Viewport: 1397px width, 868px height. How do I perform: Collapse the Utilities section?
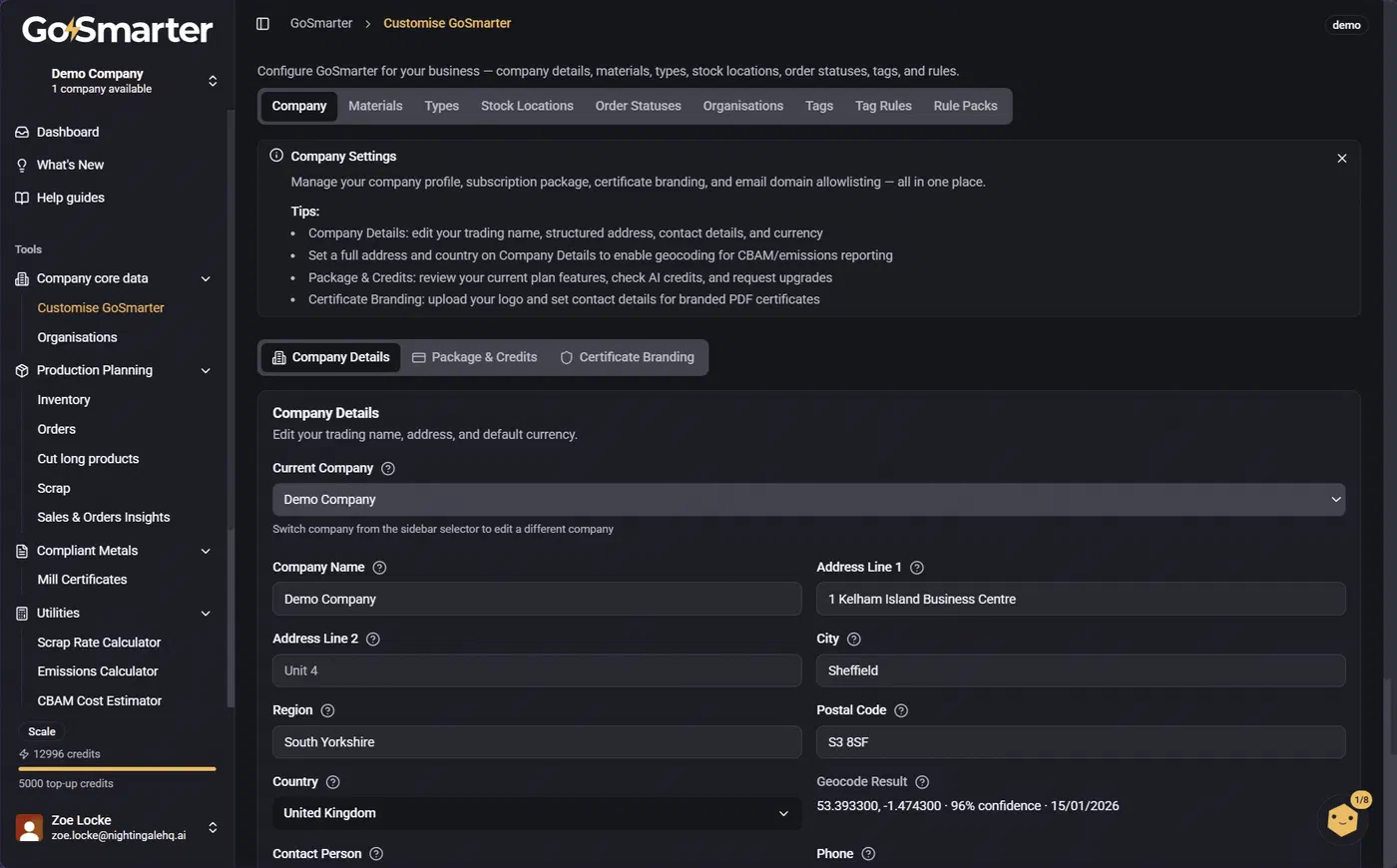tap(206, 613)
